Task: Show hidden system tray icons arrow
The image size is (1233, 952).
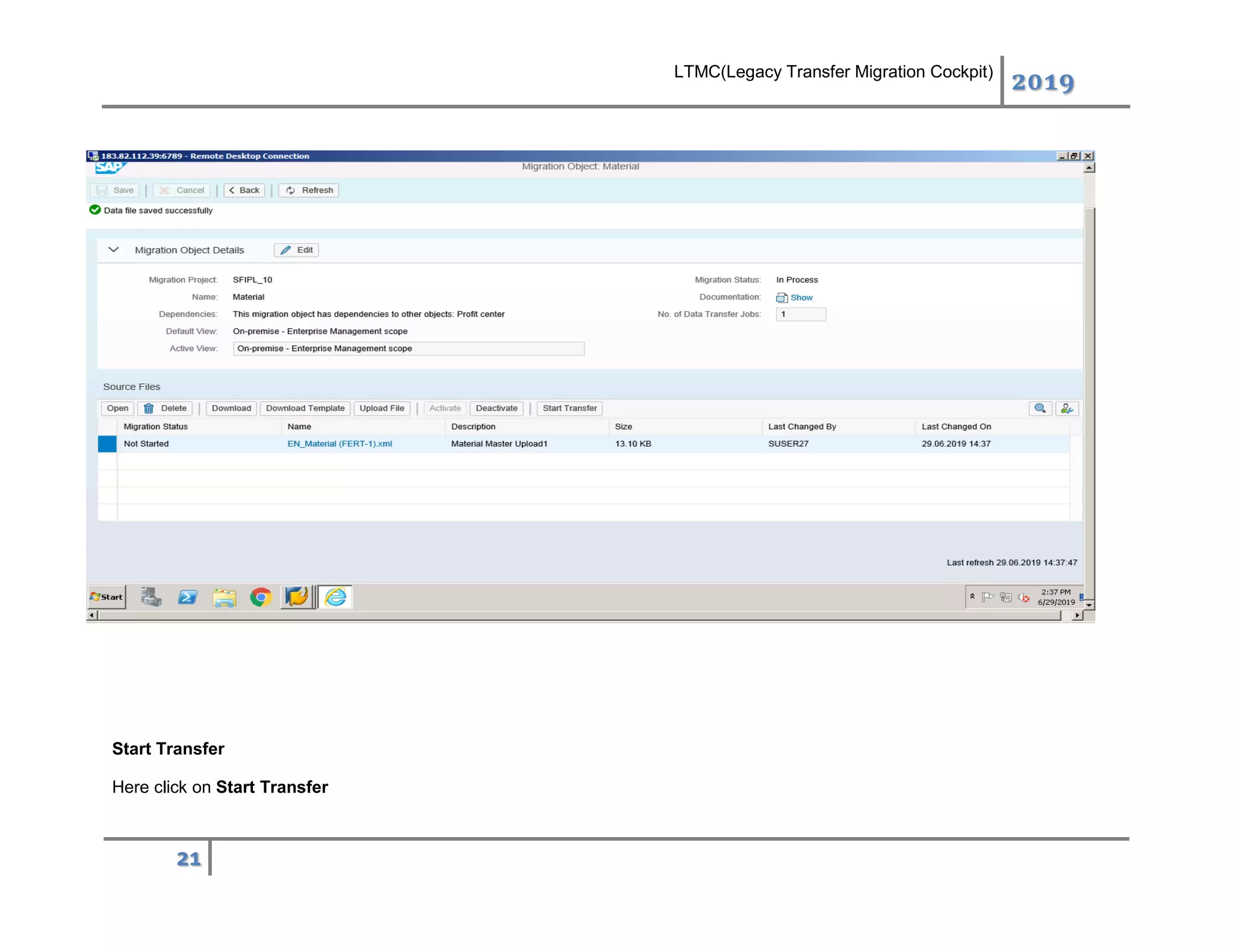Action: [972, 596]
